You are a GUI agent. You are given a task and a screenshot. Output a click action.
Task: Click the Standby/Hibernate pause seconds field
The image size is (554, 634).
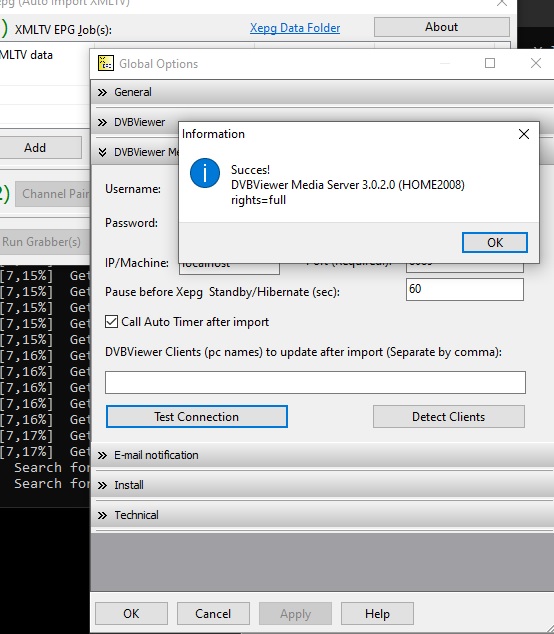click(x=465, y=290)
